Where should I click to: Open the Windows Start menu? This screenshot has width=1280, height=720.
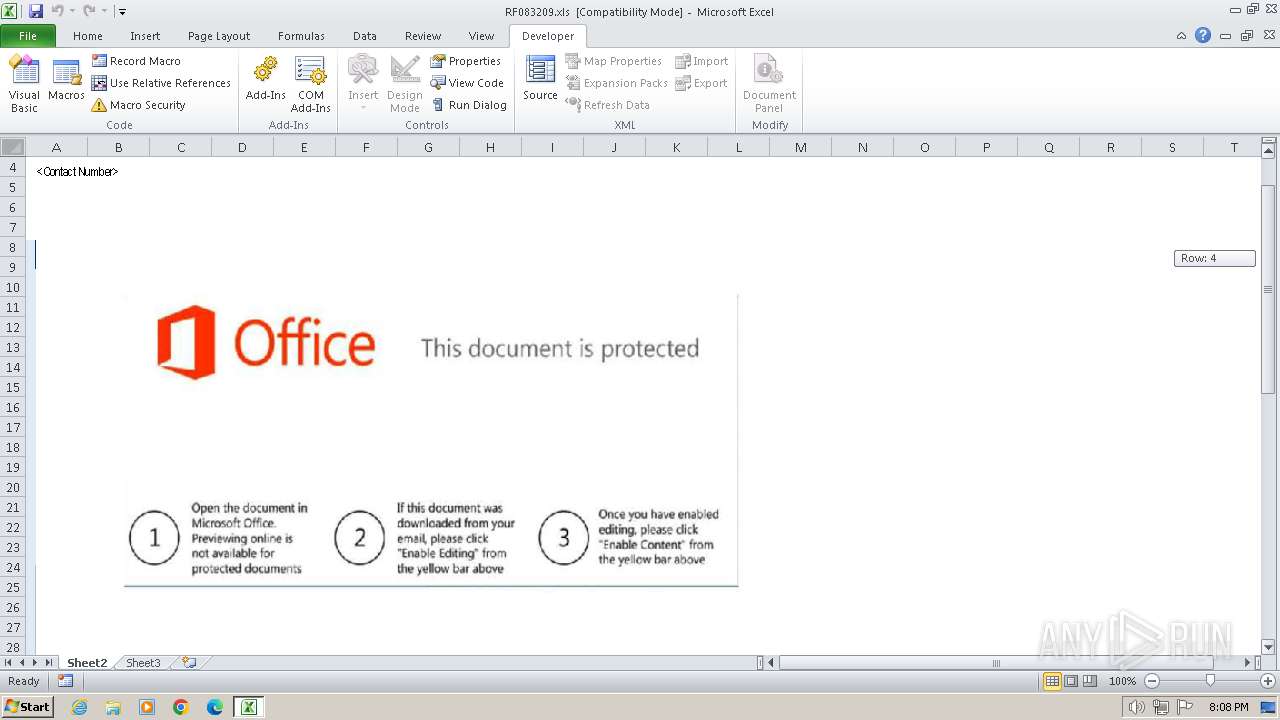click(28, 706)
